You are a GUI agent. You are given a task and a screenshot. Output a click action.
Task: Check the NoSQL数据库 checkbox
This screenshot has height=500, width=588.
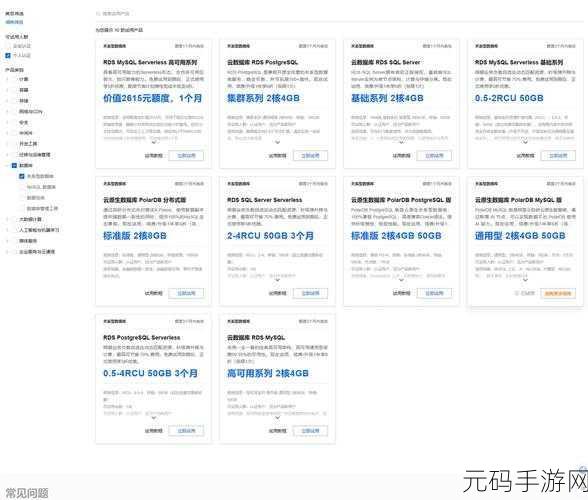point(22,187)
